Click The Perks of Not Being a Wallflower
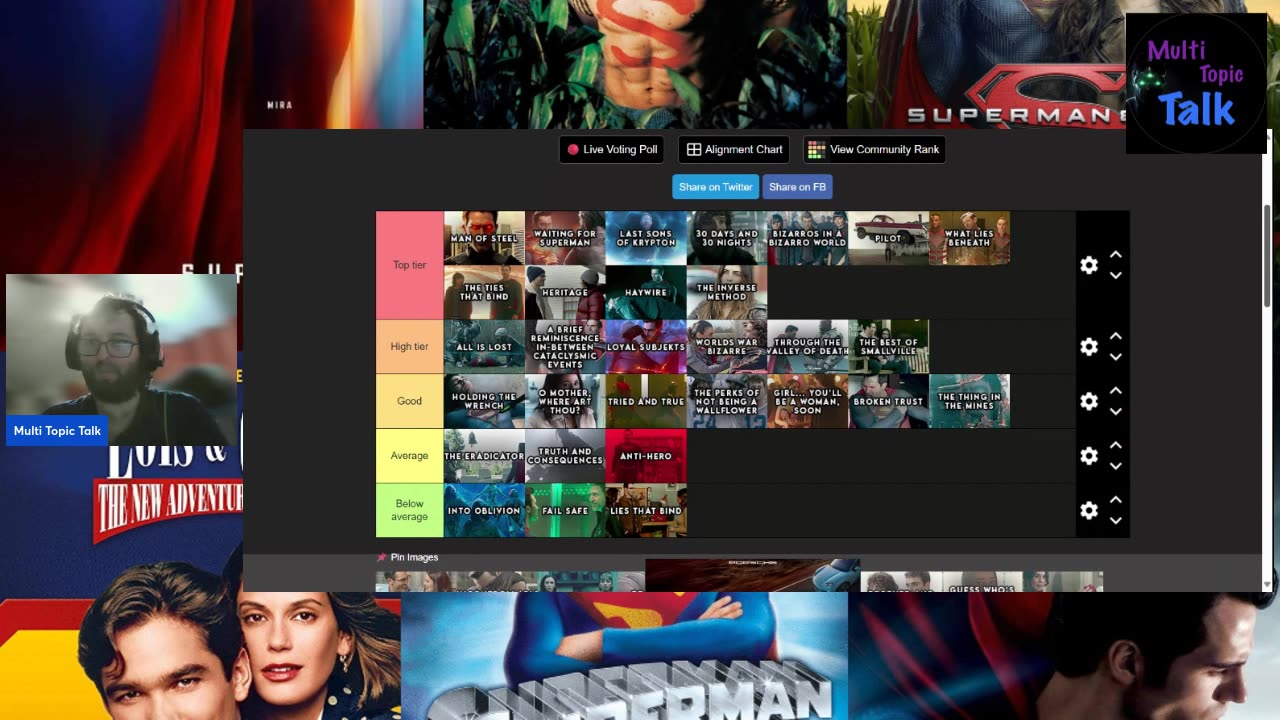The width and height of the screenshot is (1280, 720). point(727,401)
